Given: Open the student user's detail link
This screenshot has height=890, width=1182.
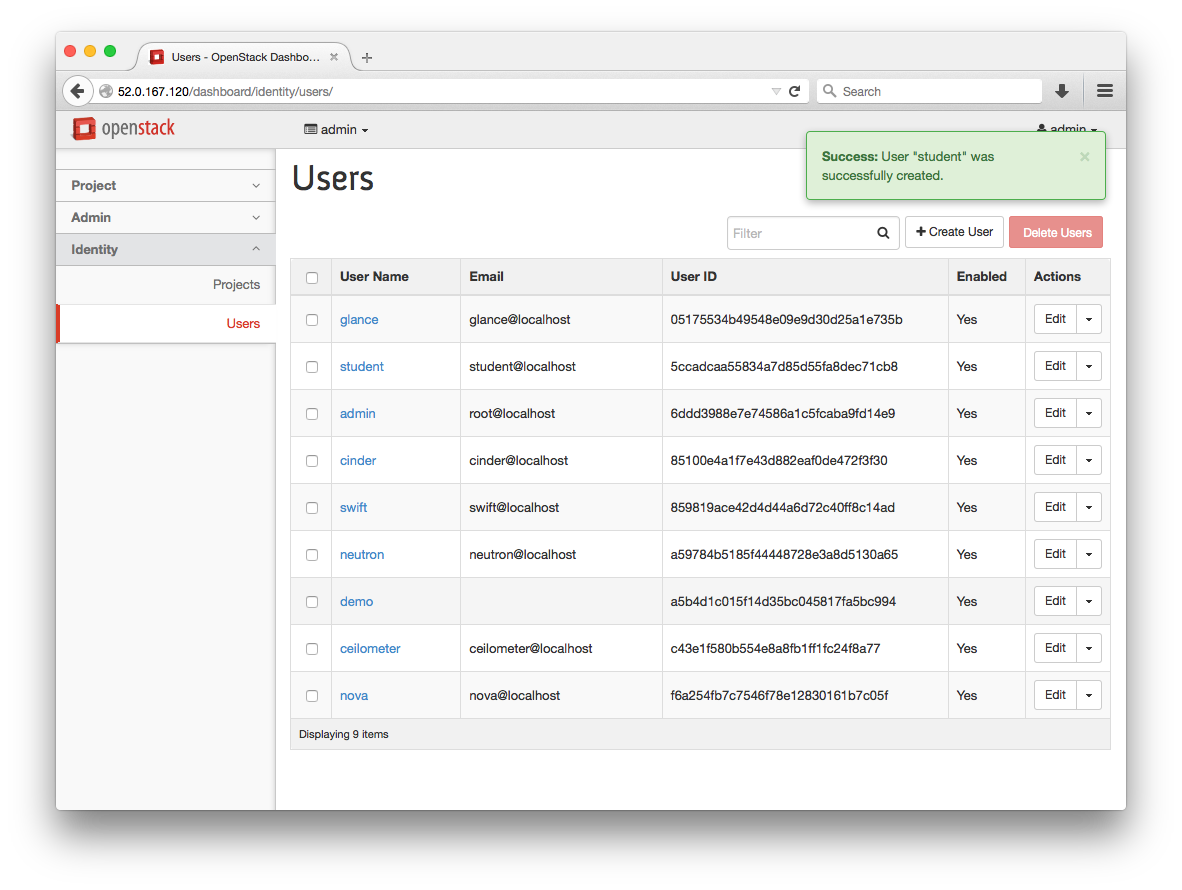Looking at the screenshot, I should point(361,366).
